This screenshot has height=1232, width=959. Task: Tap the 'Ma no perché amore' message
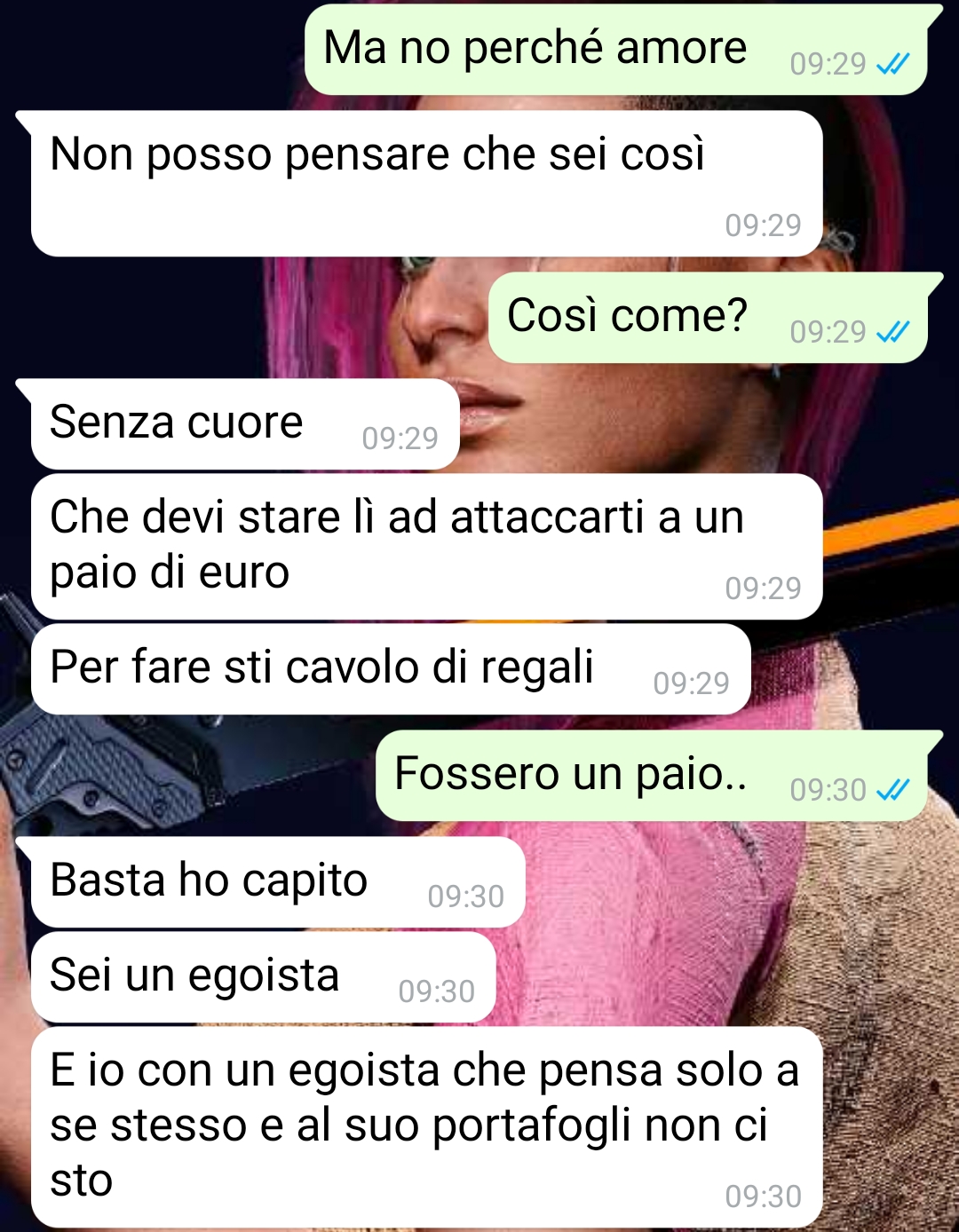click(x=616, y=49)
